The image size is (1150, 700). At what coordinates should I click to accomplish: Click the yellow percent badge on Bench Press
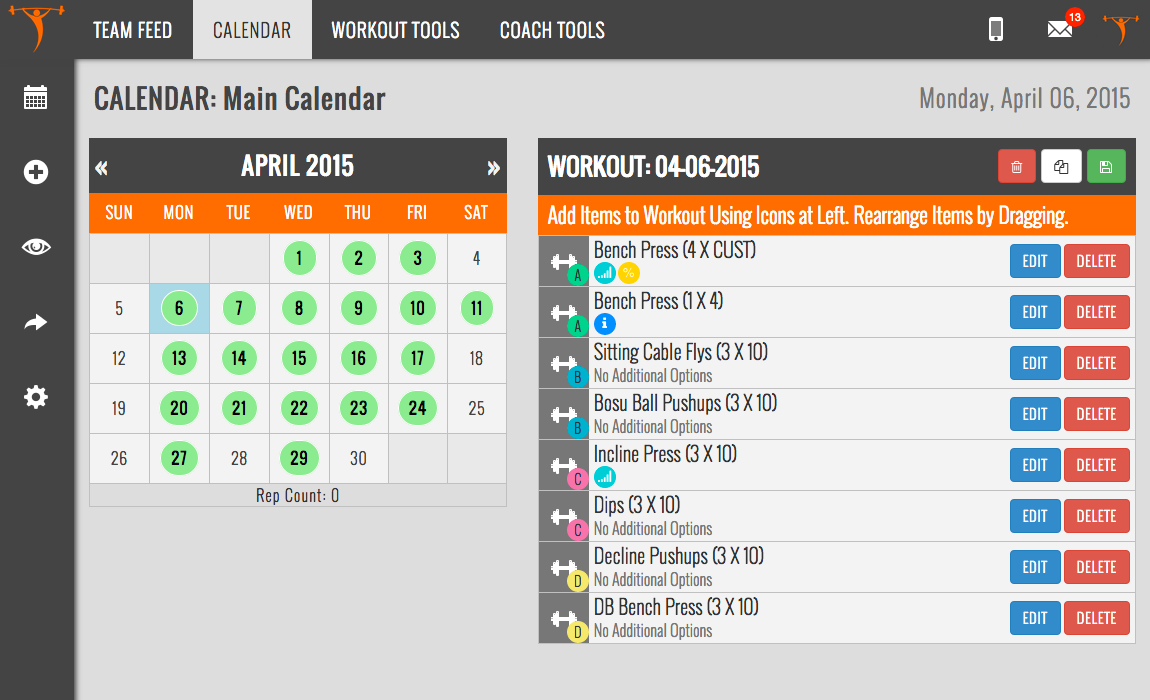click(x=629, y=272)
